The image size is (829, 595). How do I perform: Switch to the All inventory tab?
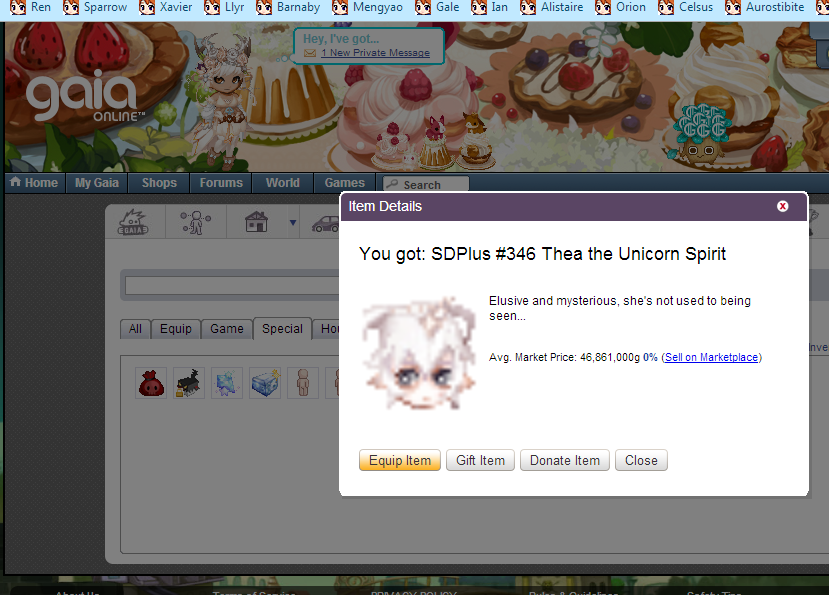pyautogui.click(x=135, y=329)
